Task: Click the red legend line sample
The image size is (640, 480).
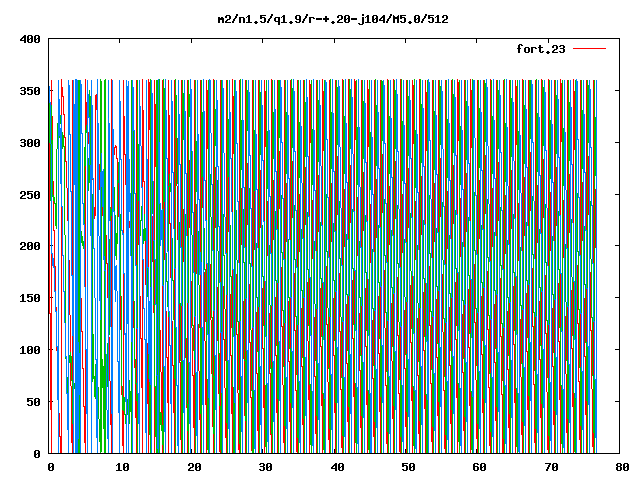Action: click(x=589, y=49)
